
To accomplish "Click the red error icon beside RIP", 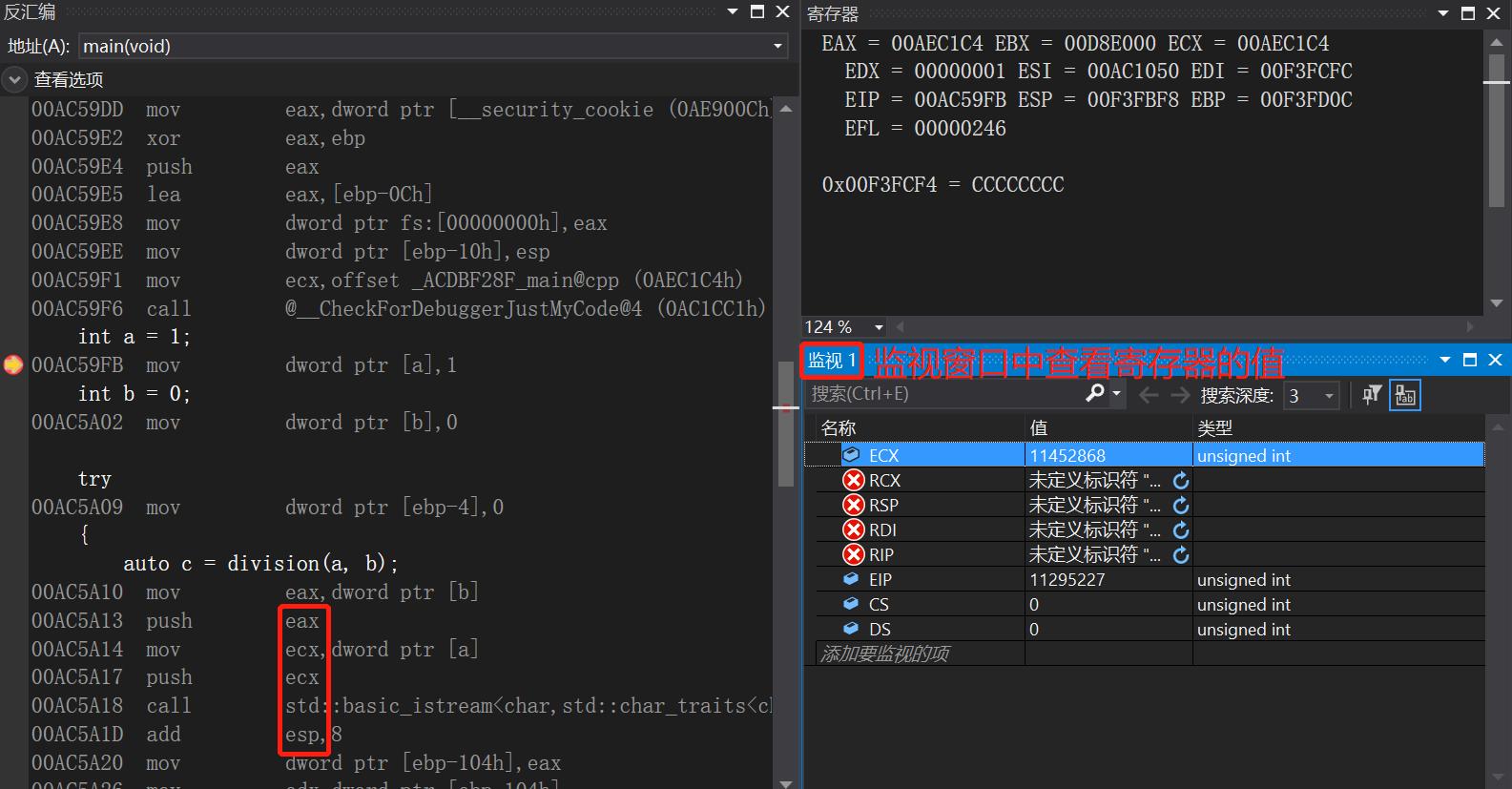I will click(x=854, y=554).
